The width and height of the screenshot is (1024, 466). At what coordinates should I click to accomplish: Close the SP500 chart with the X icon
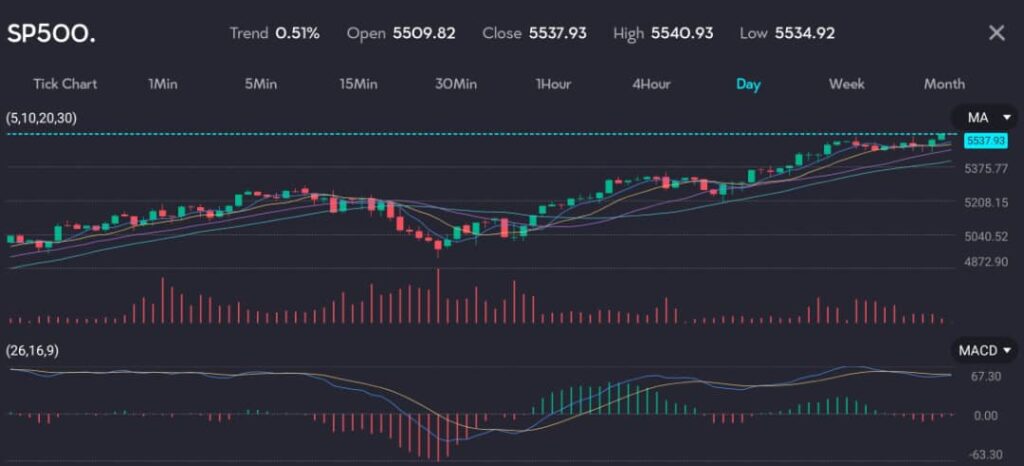996,33
